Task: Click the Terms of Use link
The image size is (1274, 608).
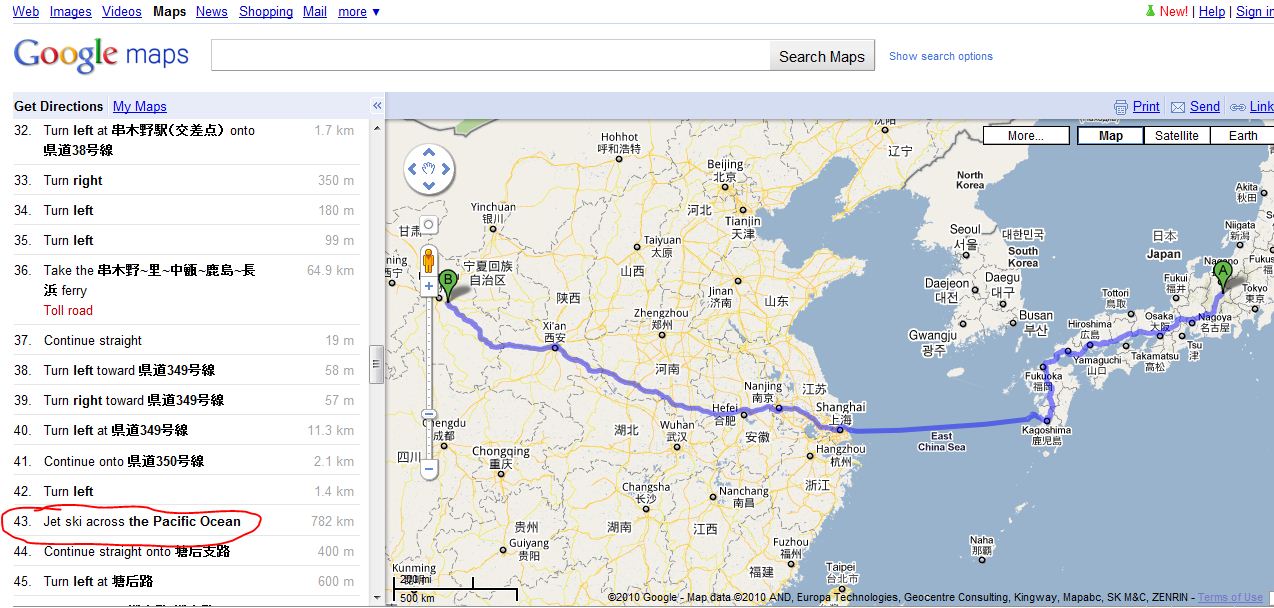Action: [1230, 598]
